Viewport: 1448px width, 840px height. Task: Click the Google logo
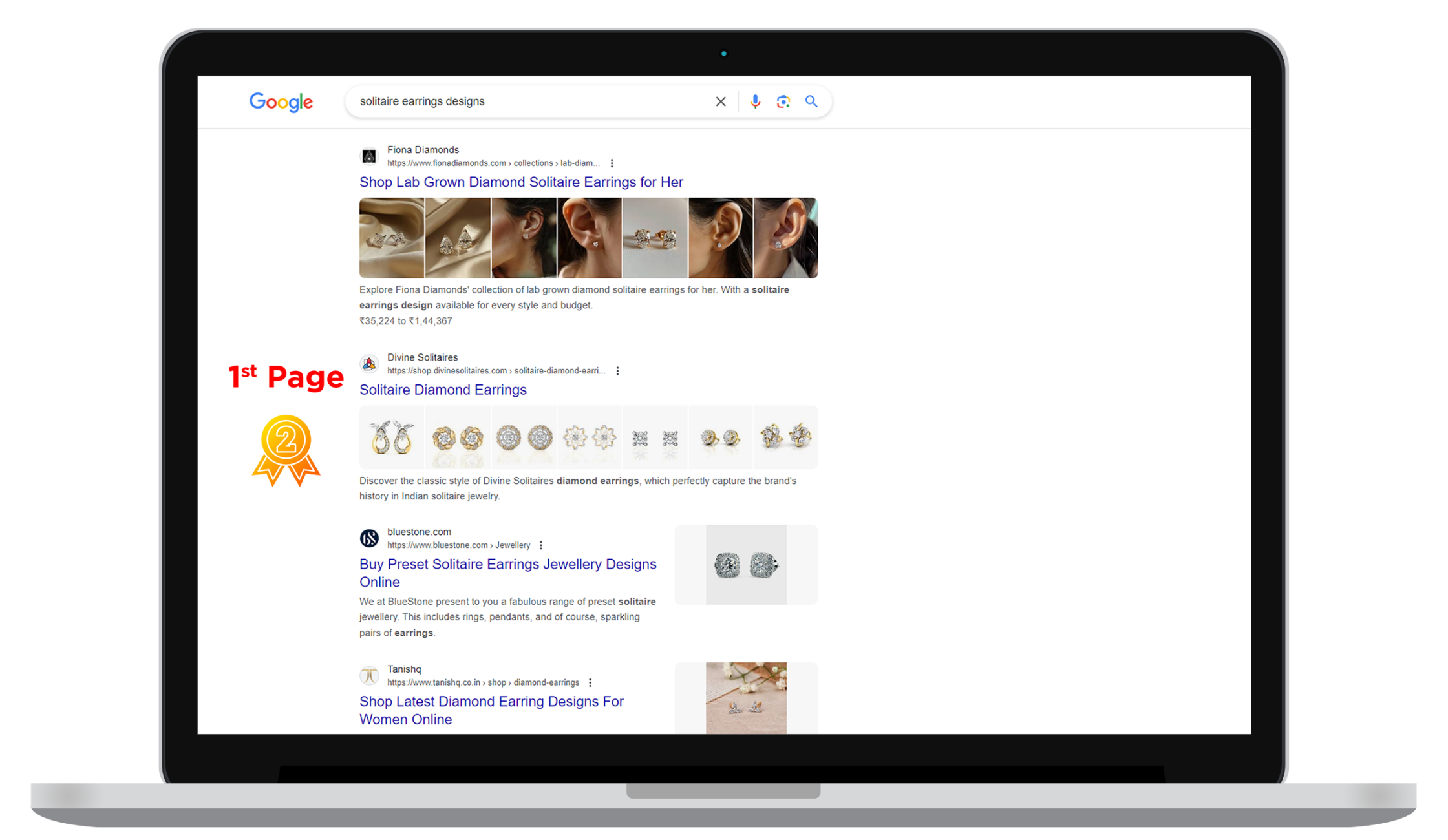281,101
